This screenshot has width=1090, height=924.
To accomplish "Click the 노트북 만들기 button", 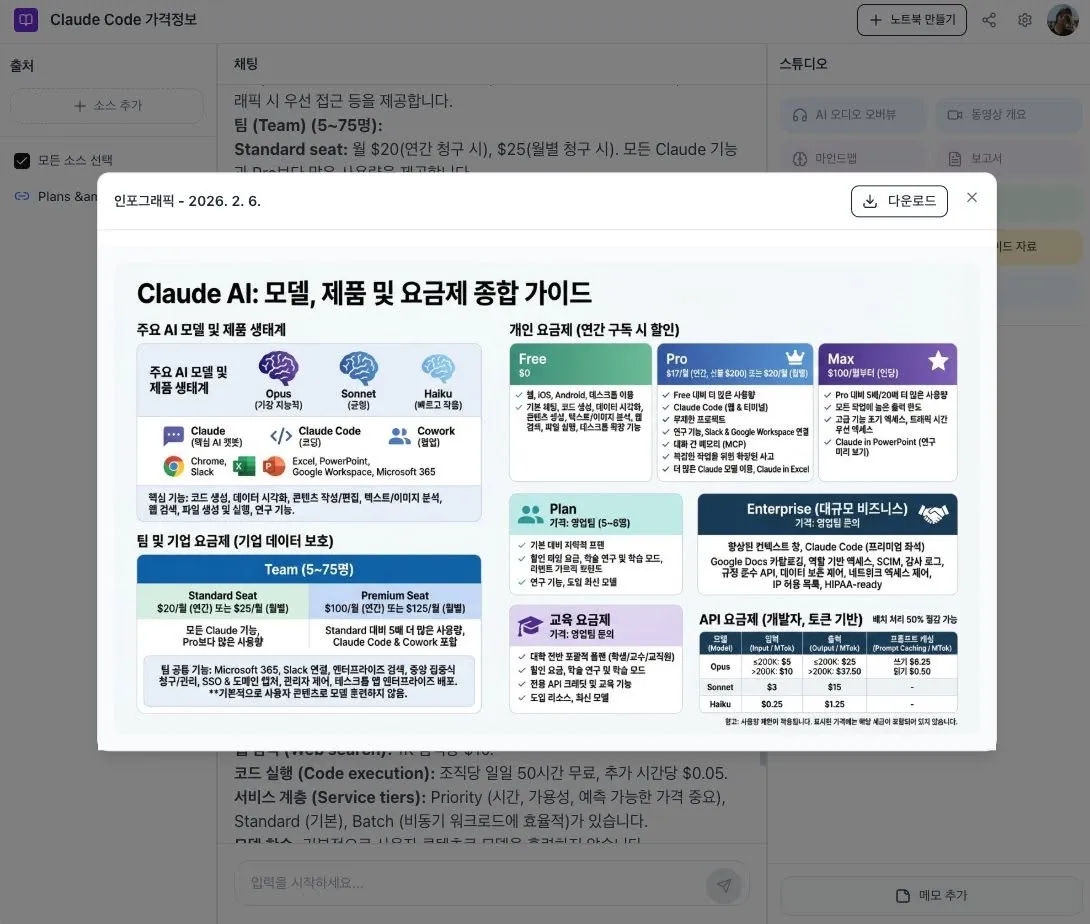I will point(911,19).
